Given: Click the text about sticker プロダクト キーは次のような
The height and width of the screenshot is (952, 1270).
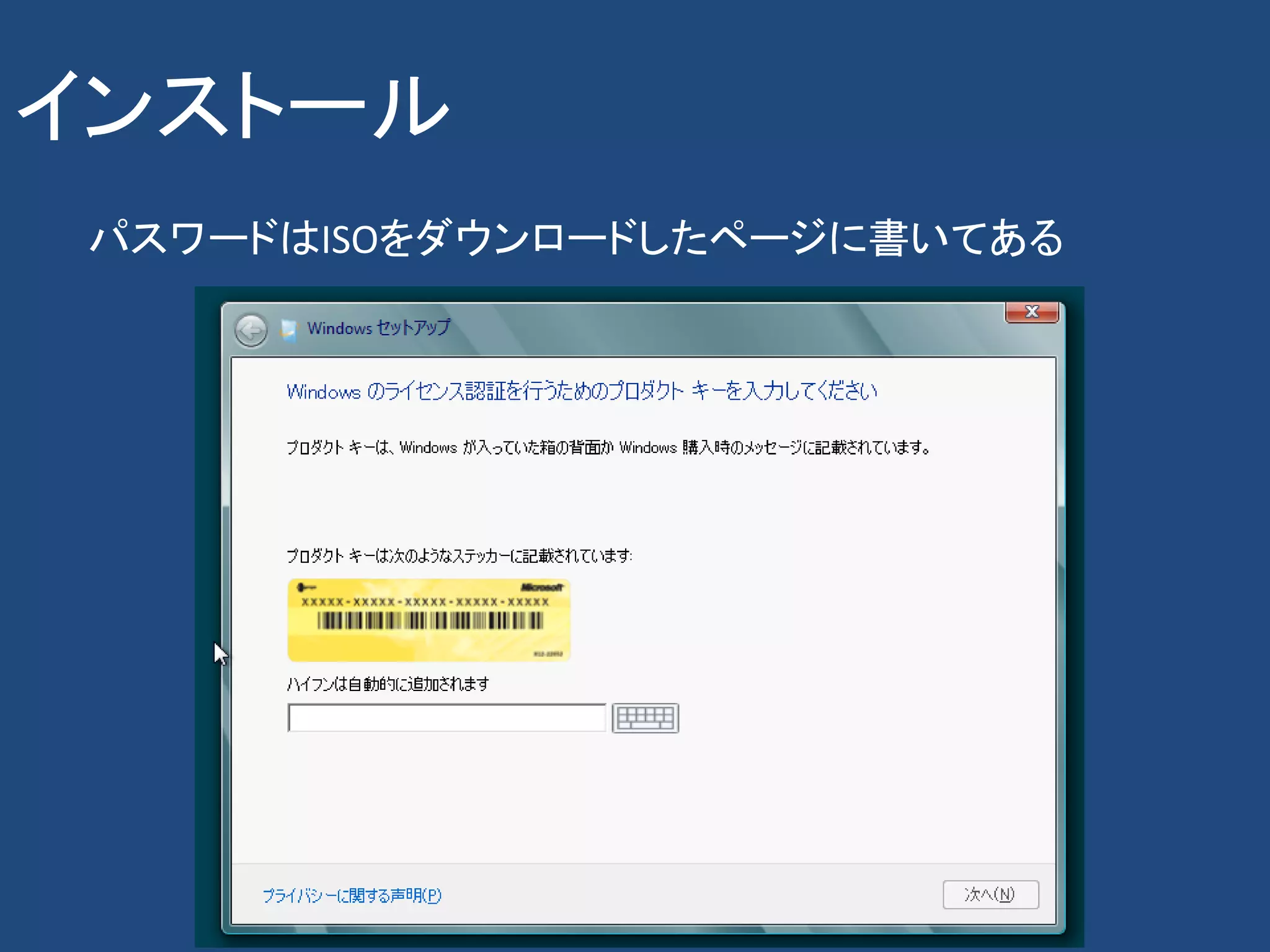Looking at the screenshot, I should (460, 555).
